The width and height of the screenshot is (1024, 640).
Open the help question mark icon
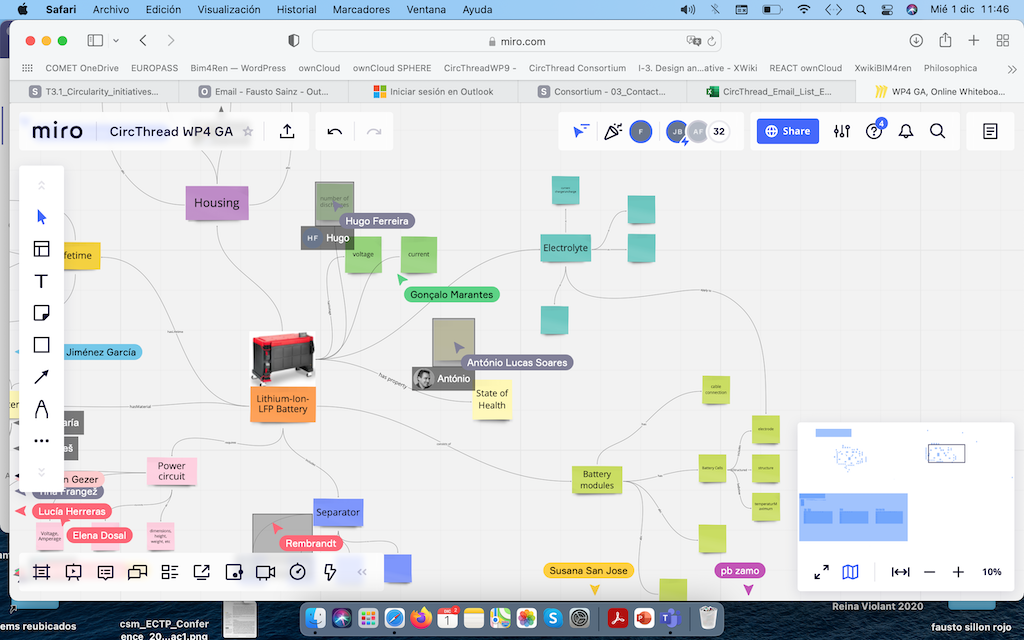tap(874, 131)
